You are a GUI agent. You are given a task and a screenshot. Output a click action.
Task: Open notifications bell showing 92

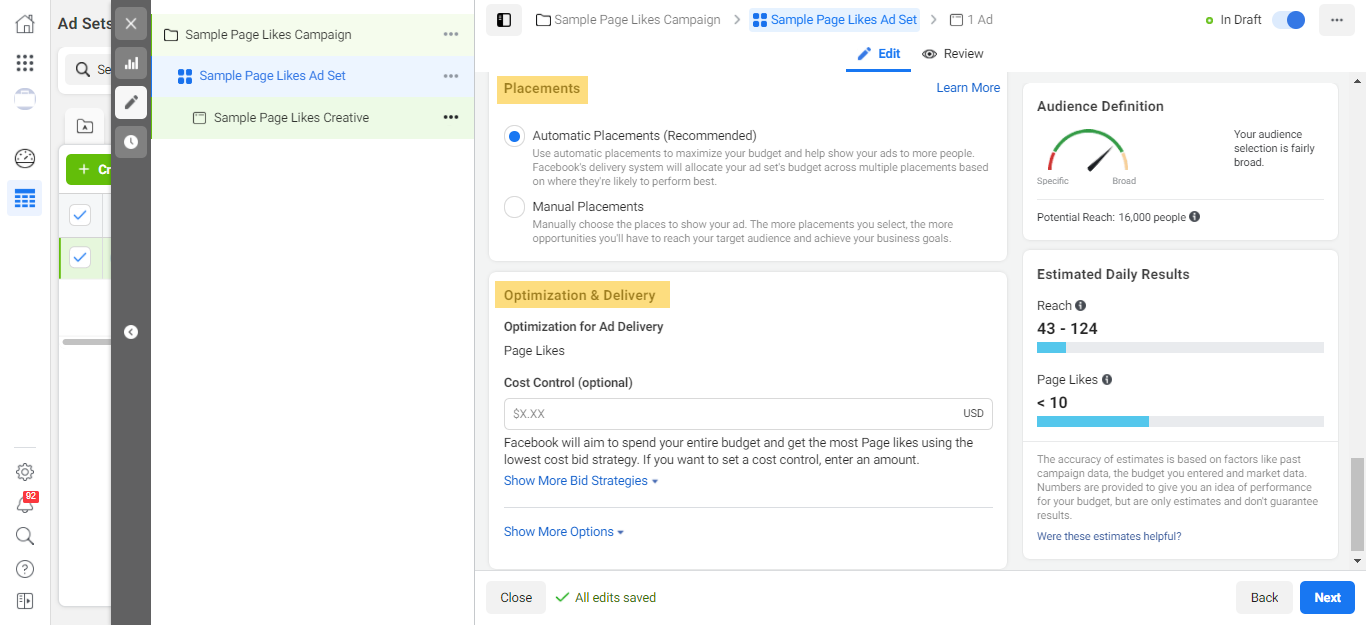click(25, 504)
